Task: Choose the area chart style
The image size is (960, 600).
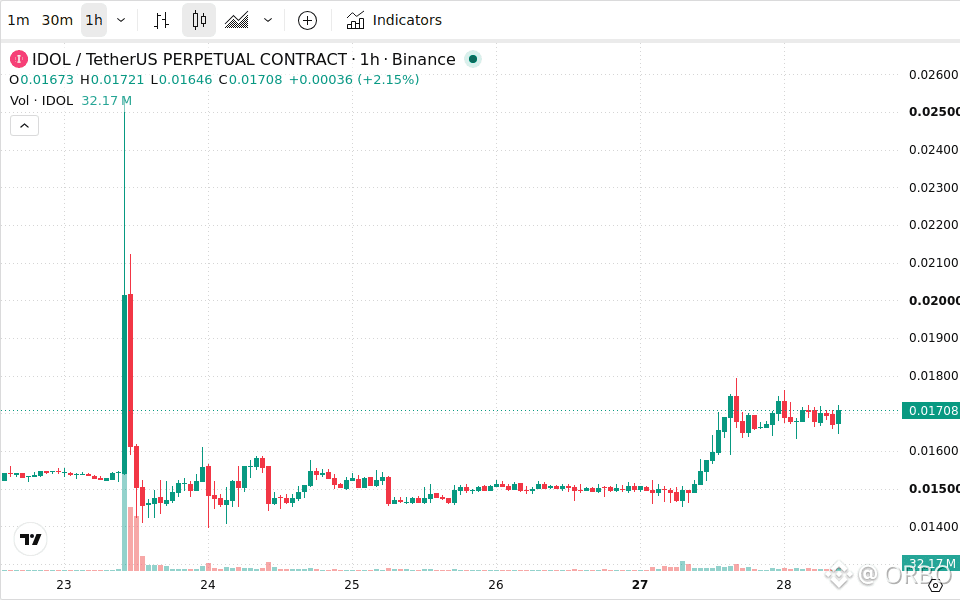Action: point(236,20)
